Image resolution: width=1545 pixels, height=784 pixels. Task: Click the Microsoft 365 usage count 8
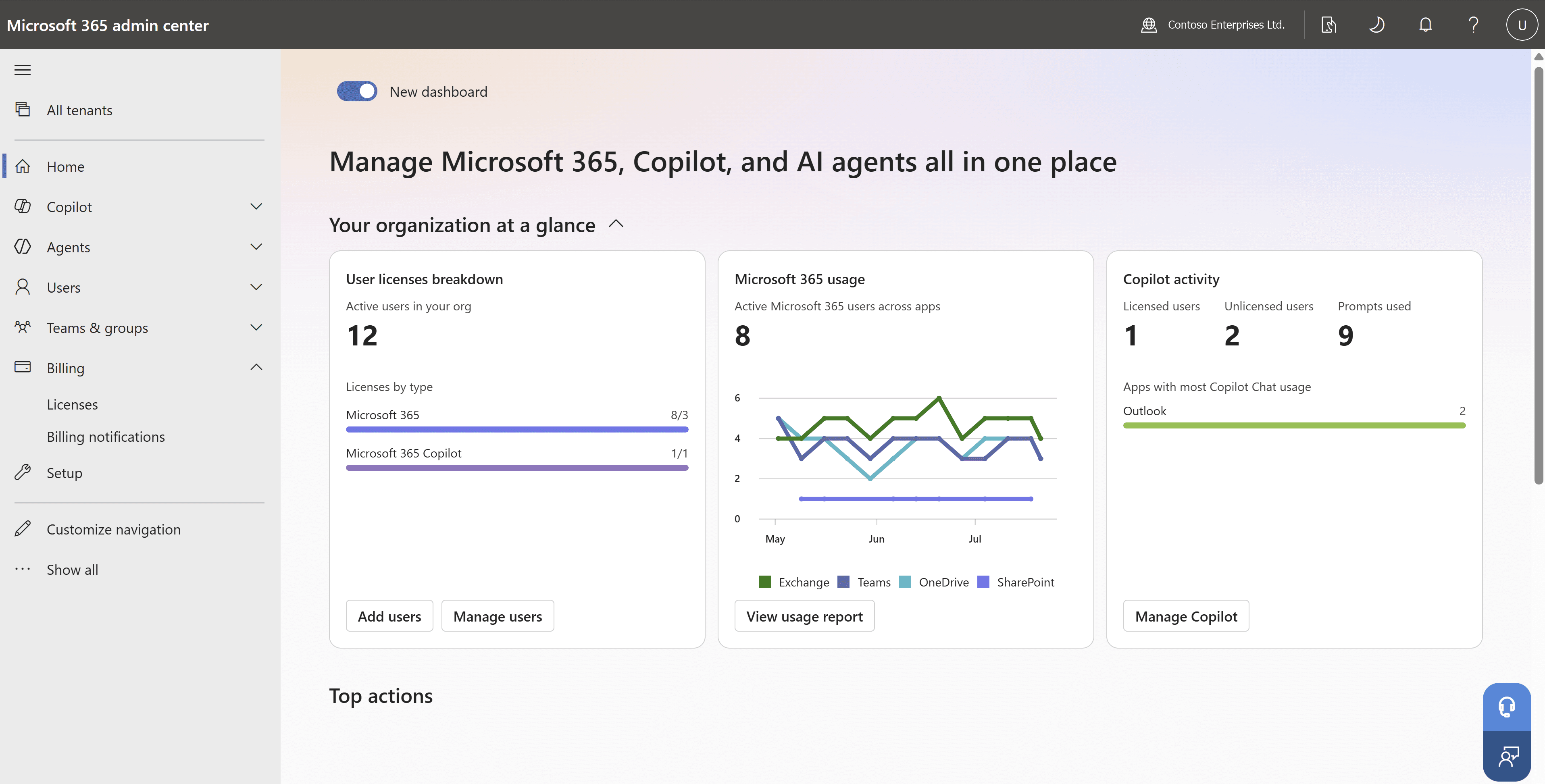click(x=743, y=335)
